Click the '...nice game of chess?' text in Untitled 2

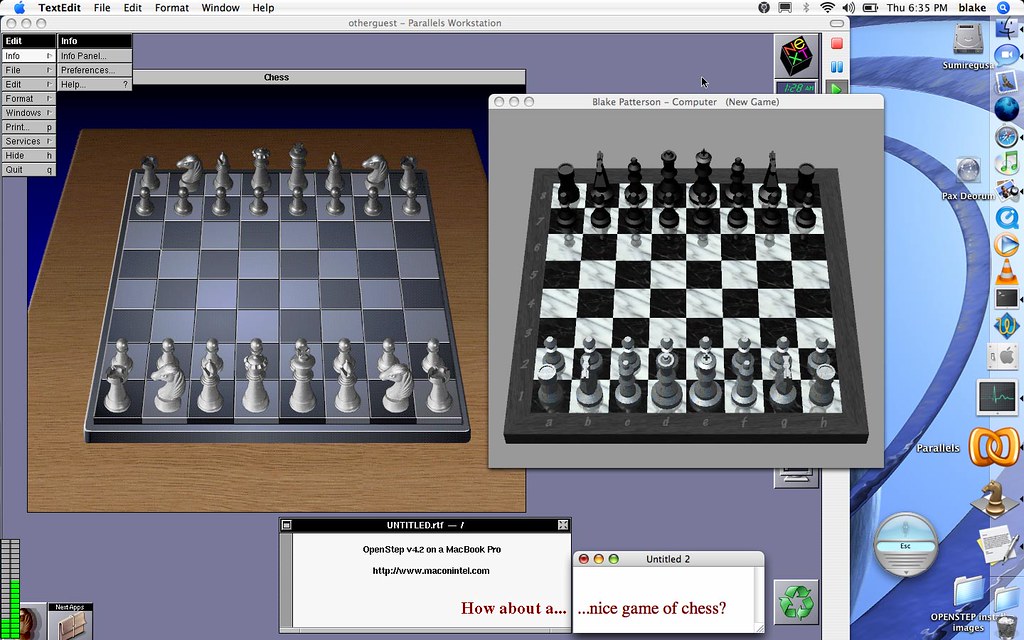pyautogui.click(x=651, y=608)
